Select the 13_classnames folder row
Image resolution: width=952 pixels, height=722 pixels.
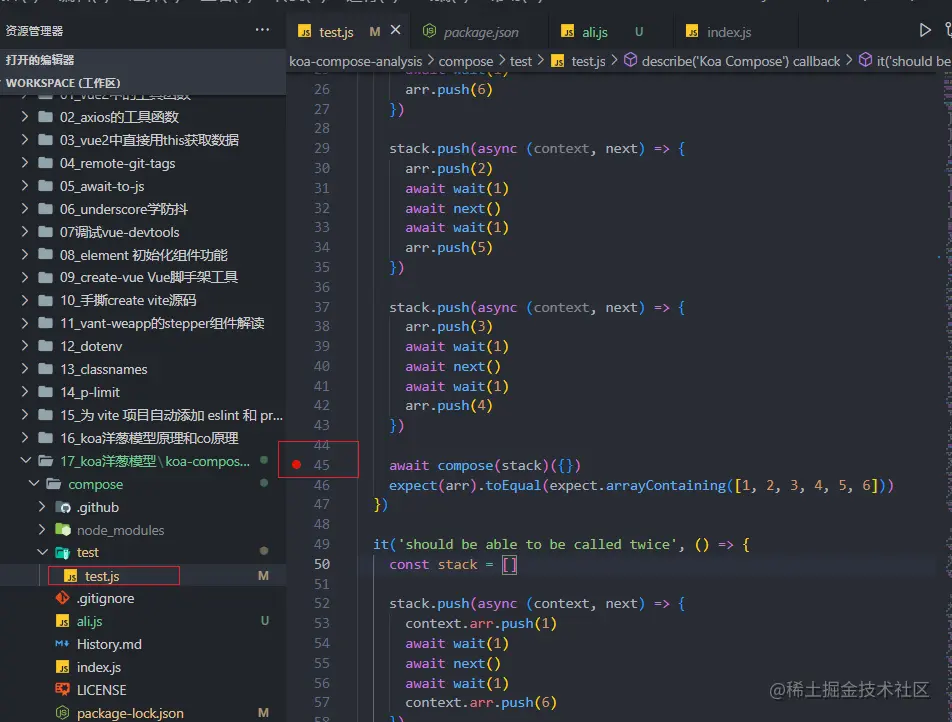(143, 369)
